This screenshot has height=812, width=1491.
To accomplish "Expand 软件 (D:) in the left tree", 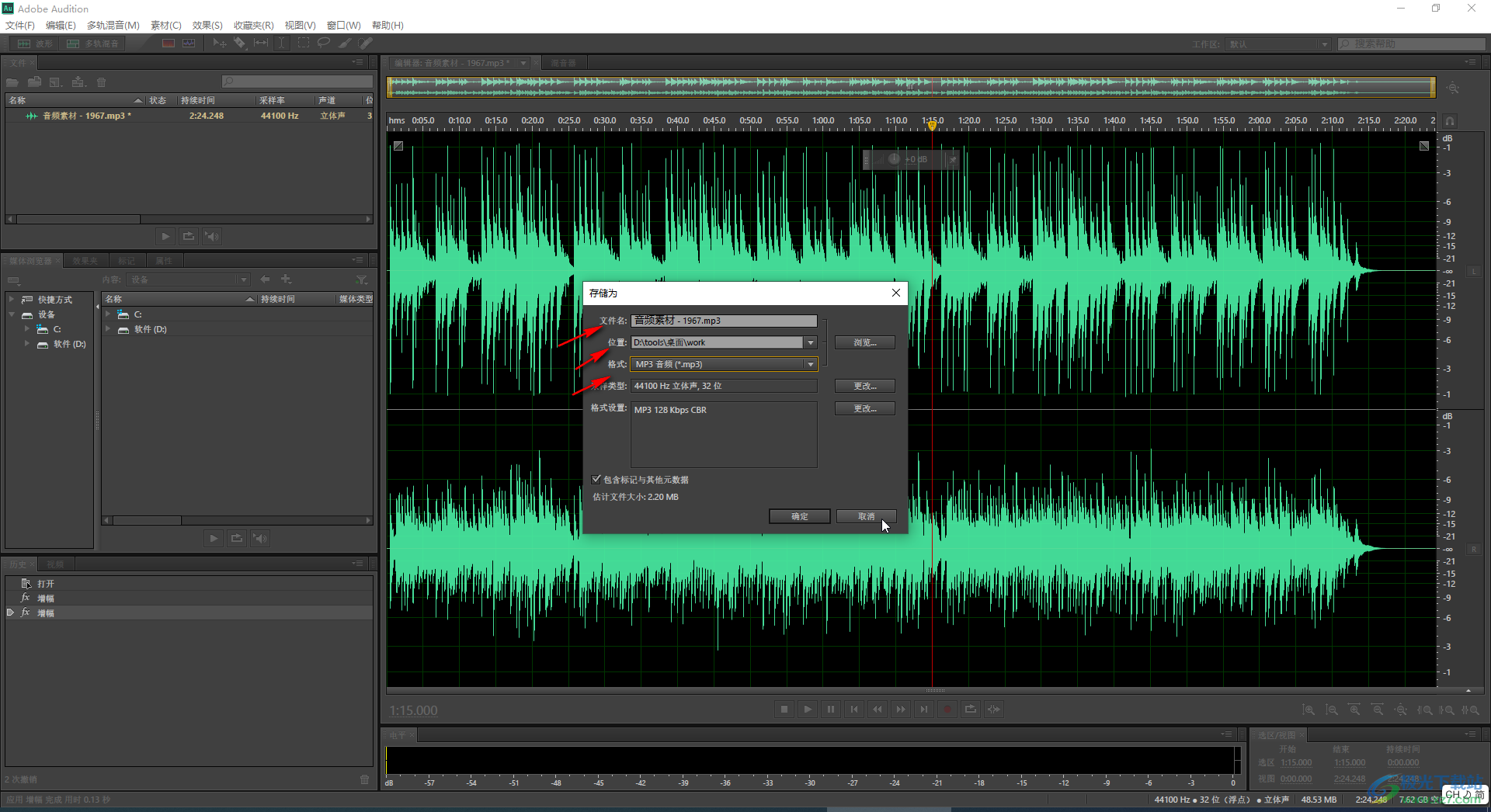I will click(x=27, y=343).
